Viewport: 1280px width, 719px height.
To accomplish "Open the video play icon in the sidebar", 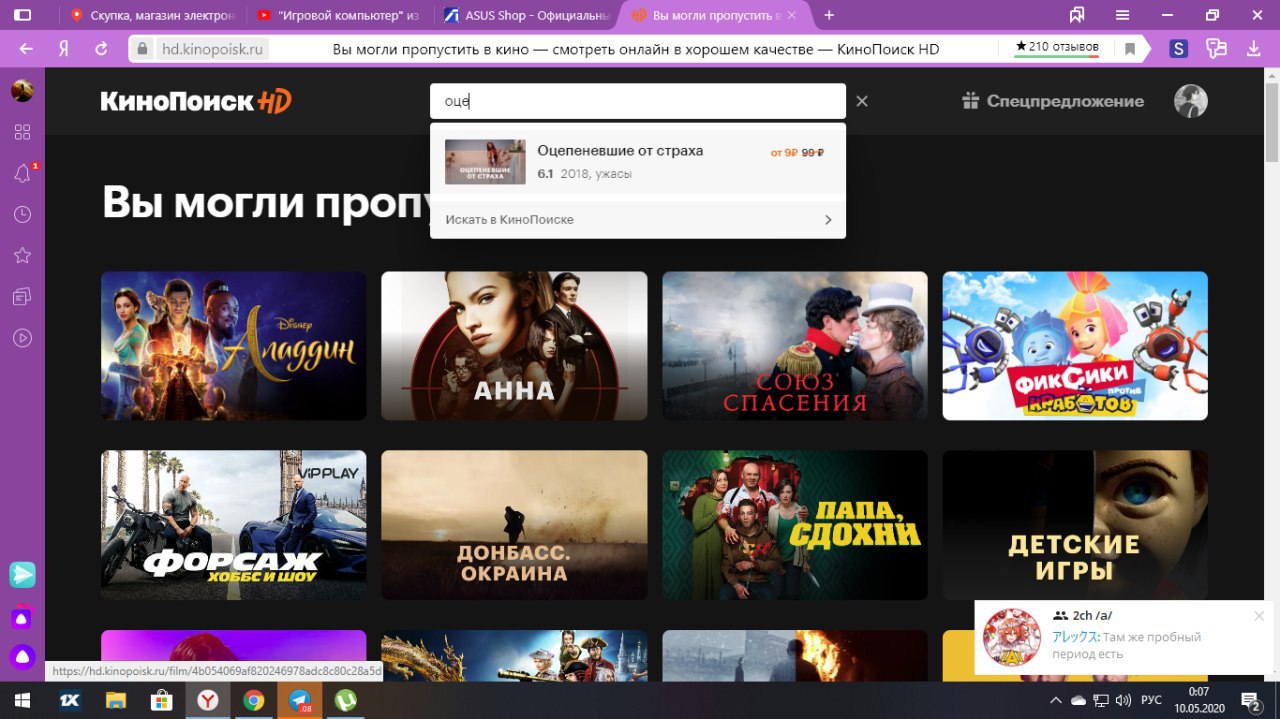I will pos(22,338).
